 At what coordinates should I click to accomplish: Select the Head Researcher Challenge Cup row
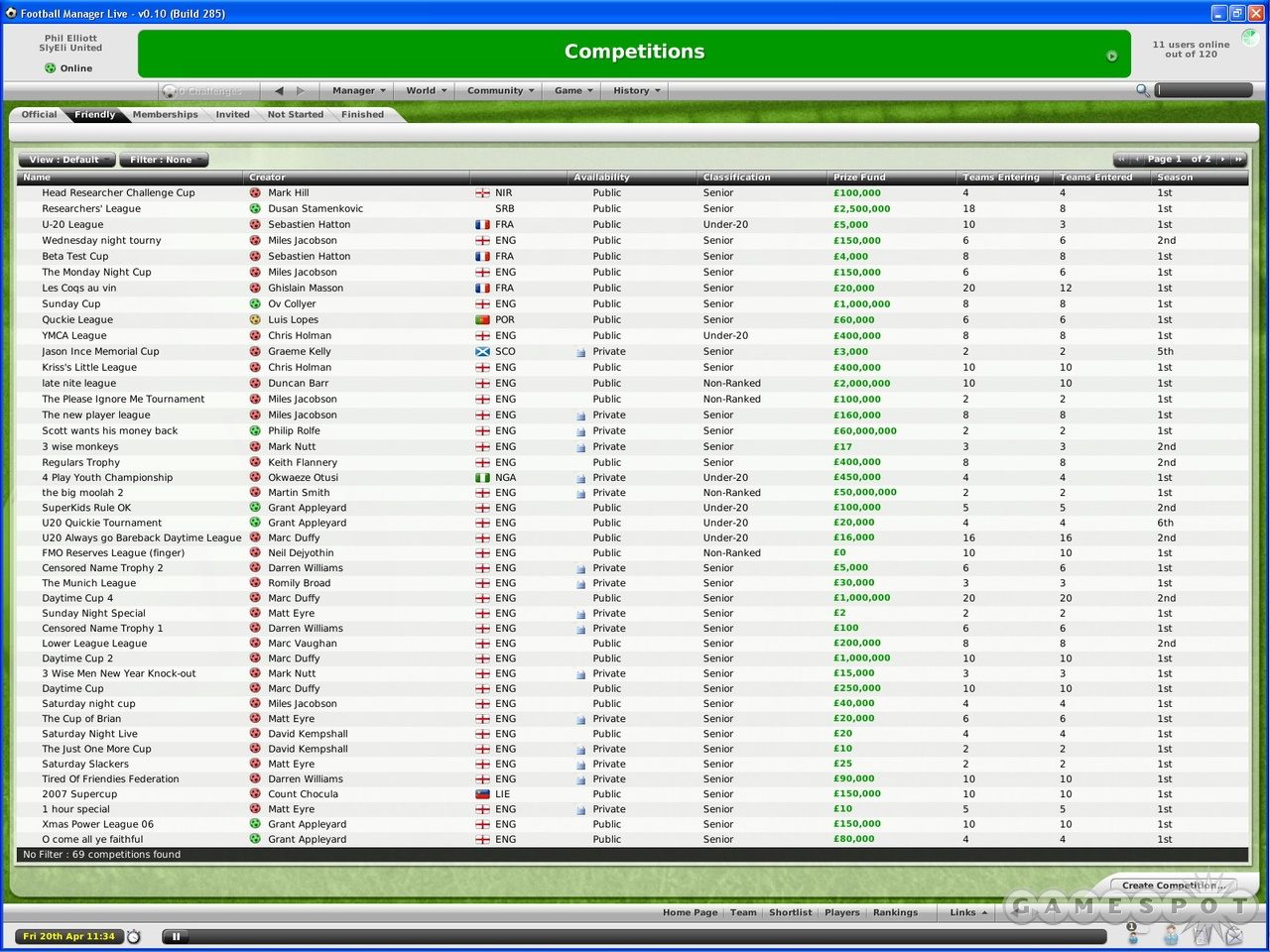[x=633, y=193]
